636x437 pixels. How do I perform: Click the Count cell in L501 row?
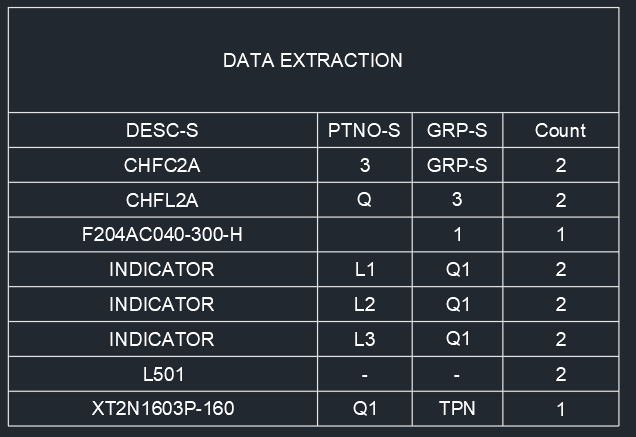(x=561, y=374)
